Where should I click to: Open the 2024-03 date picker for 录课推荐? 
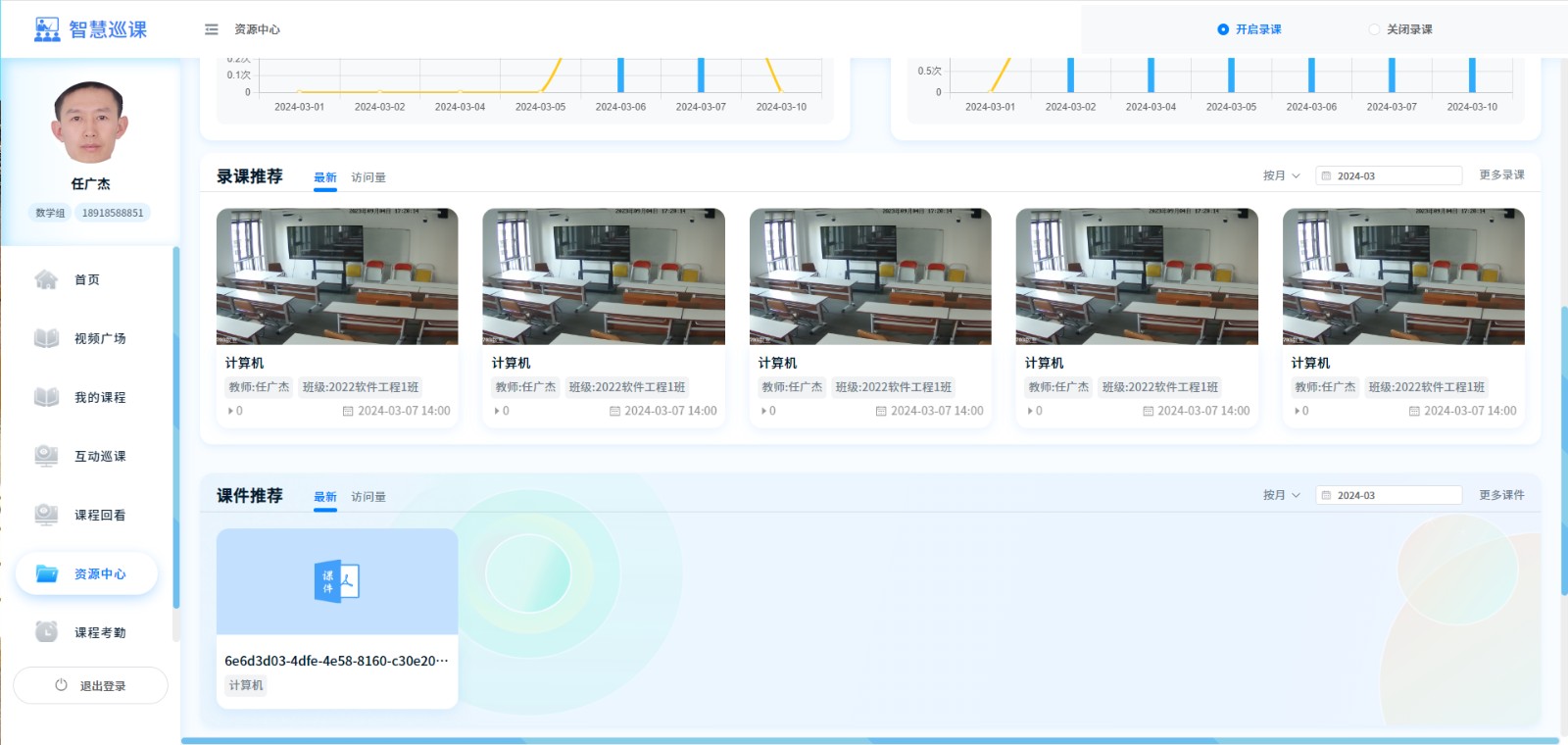pos(1389,175)
